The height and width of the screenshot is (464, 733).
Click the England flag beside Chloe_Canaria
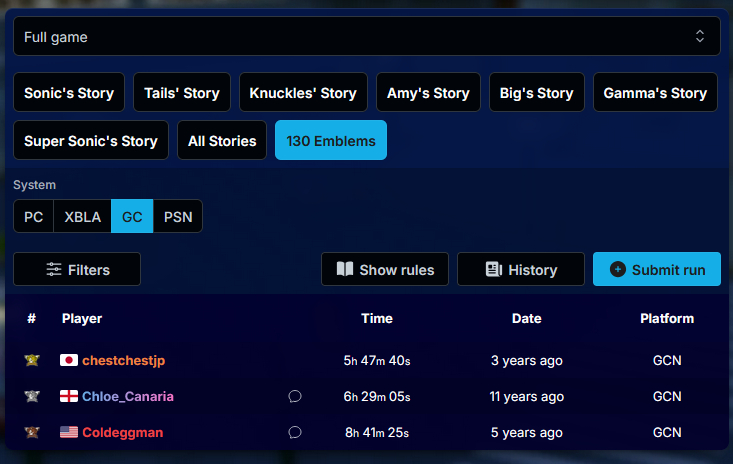coord(69,396)
